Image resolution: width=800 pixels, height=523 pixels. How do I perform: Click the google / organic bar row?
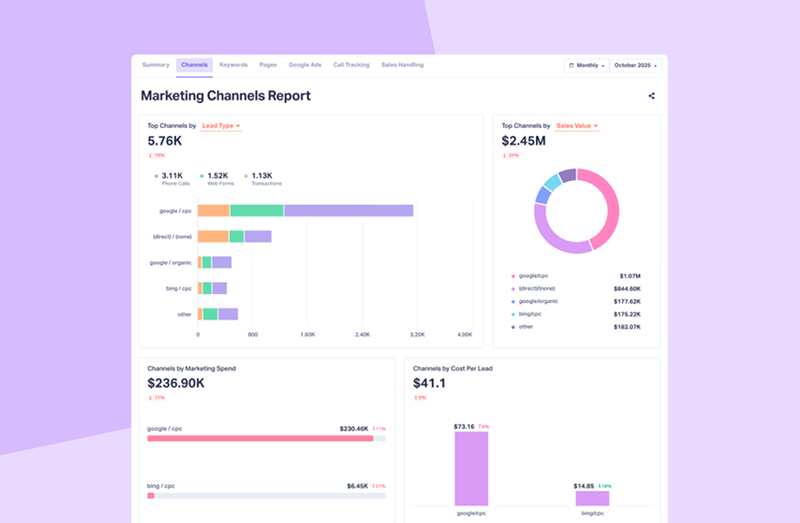pyautogui.click(x=215, y=262)
